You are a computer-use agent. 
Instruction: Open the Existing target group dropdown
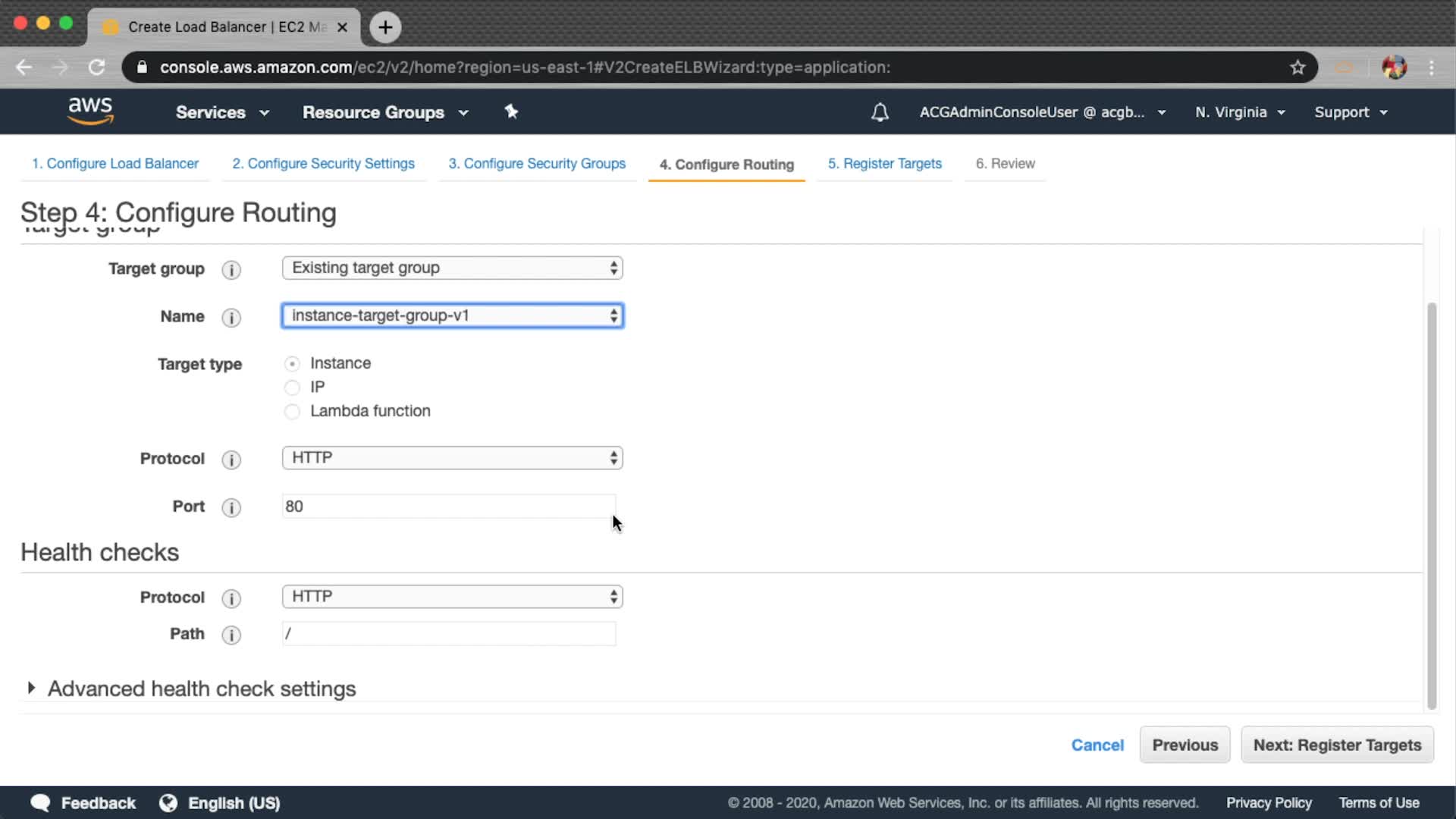point(452,268)
